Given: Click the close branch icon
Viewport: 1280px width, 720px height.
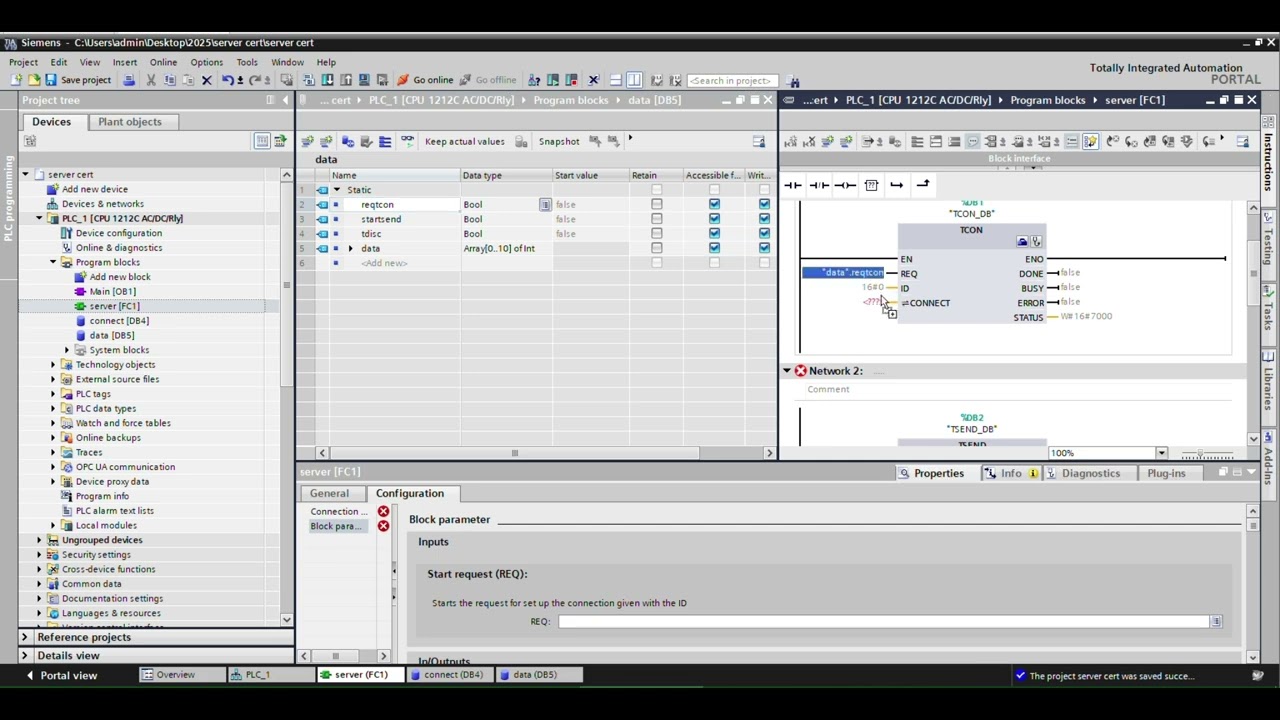Looking at the screenshot, I should tap(923, 184).
